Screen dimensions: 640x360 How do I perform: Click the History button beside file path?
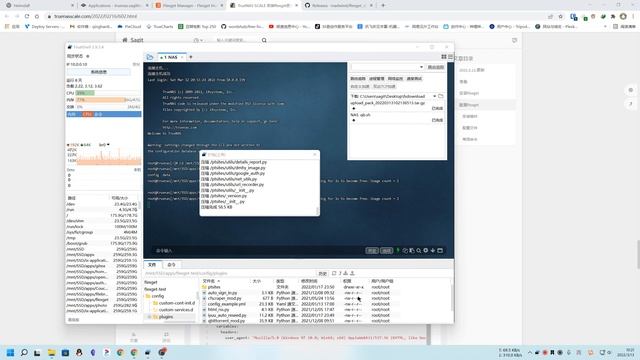click(x=322, y=273)
